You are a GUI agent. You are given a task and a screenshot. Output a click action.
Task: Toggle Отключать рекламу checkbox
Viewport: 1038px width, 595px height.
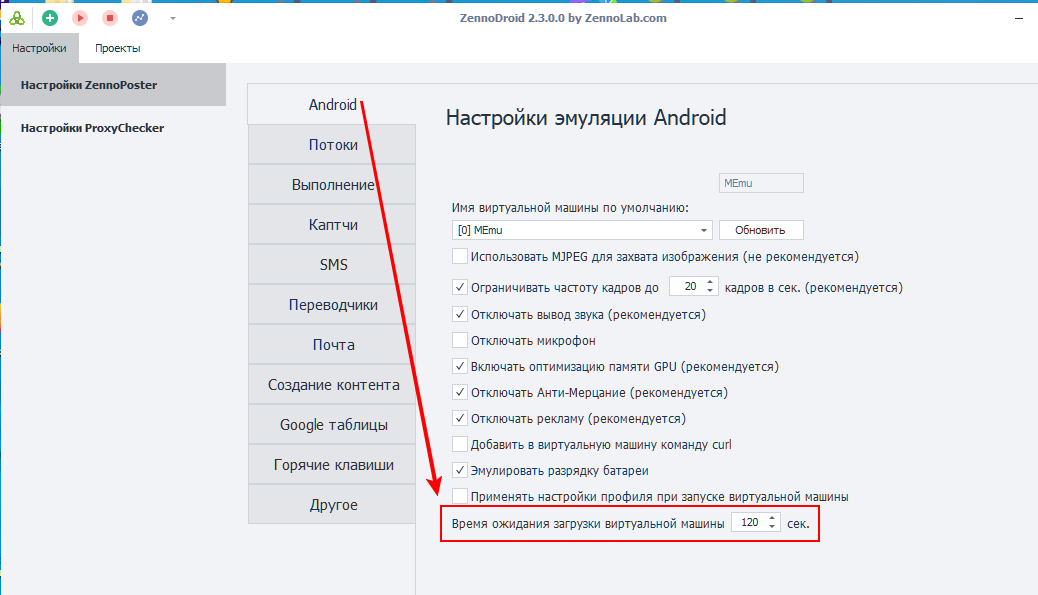pyautogui.click(x=459, y=418)
